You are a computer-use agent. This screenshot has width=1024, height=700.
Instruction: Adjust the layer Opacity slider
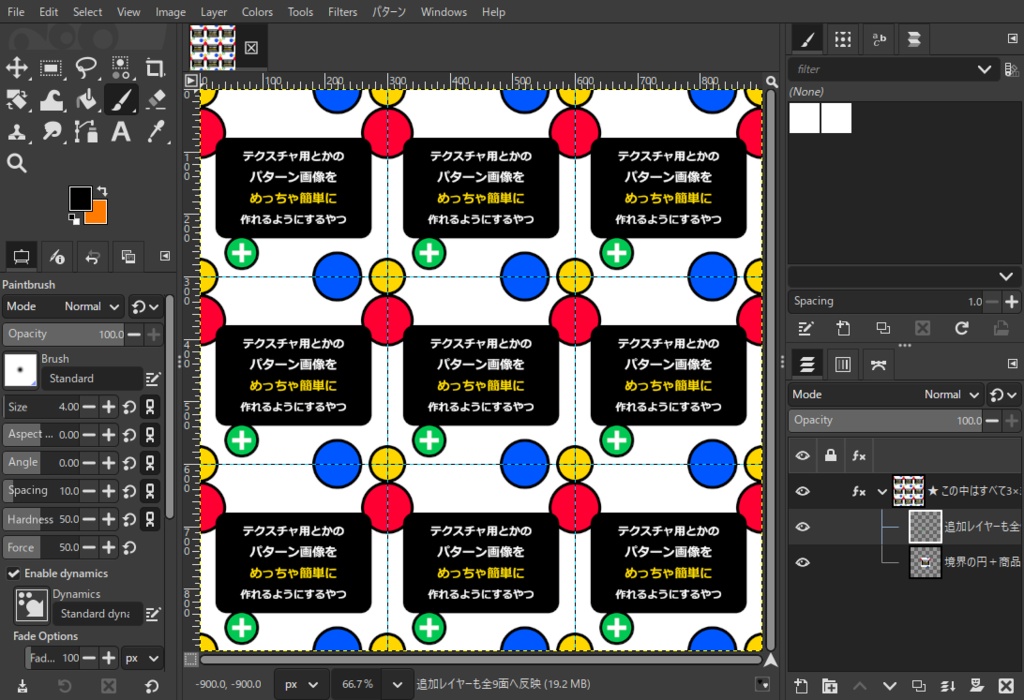point(886,421)
